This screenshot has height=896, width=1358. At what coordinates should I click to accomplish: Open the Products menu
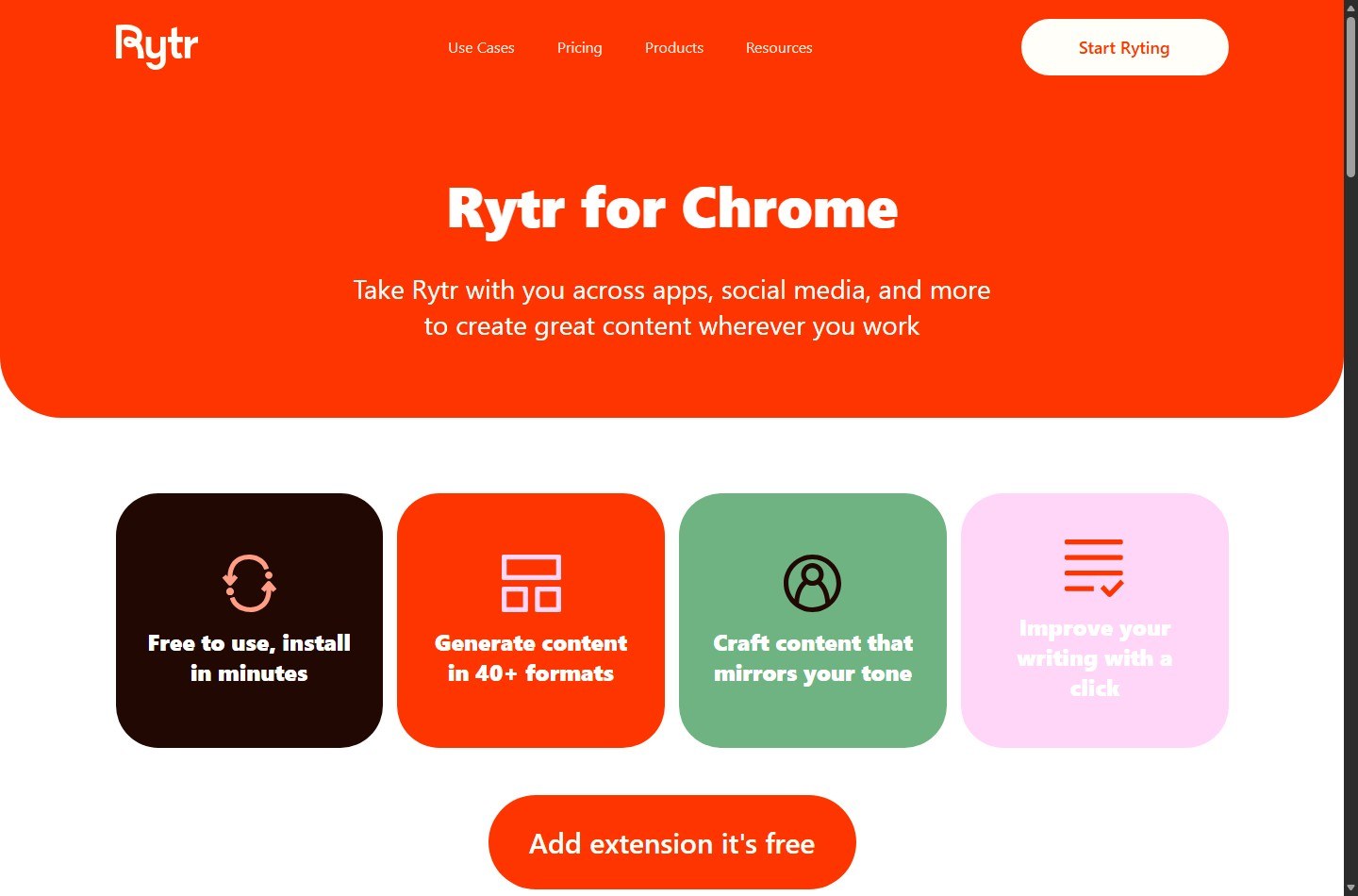pos(674,47)
